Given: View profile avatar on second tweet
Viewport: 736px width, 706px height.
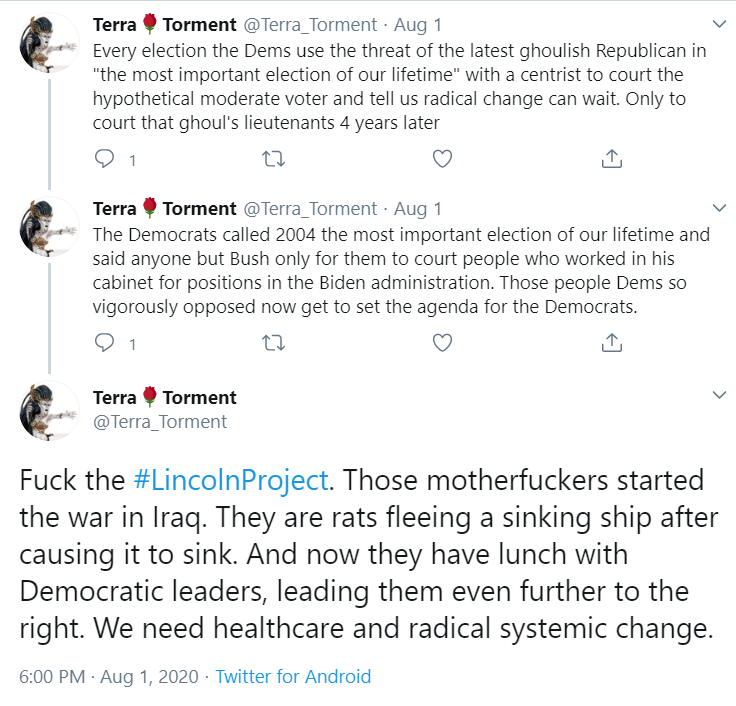Looking at the screenshot, I should pos(49,227).
